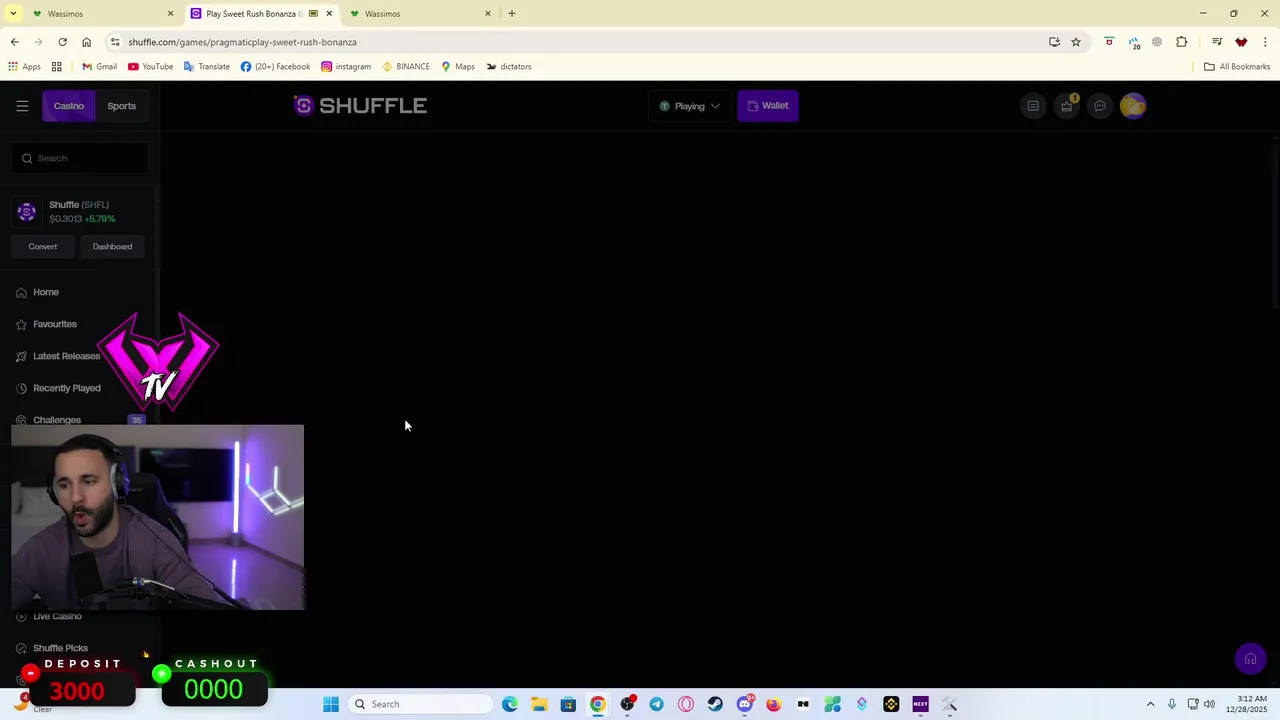
Task: Click the browser home icon
Action: coord(86,42)
